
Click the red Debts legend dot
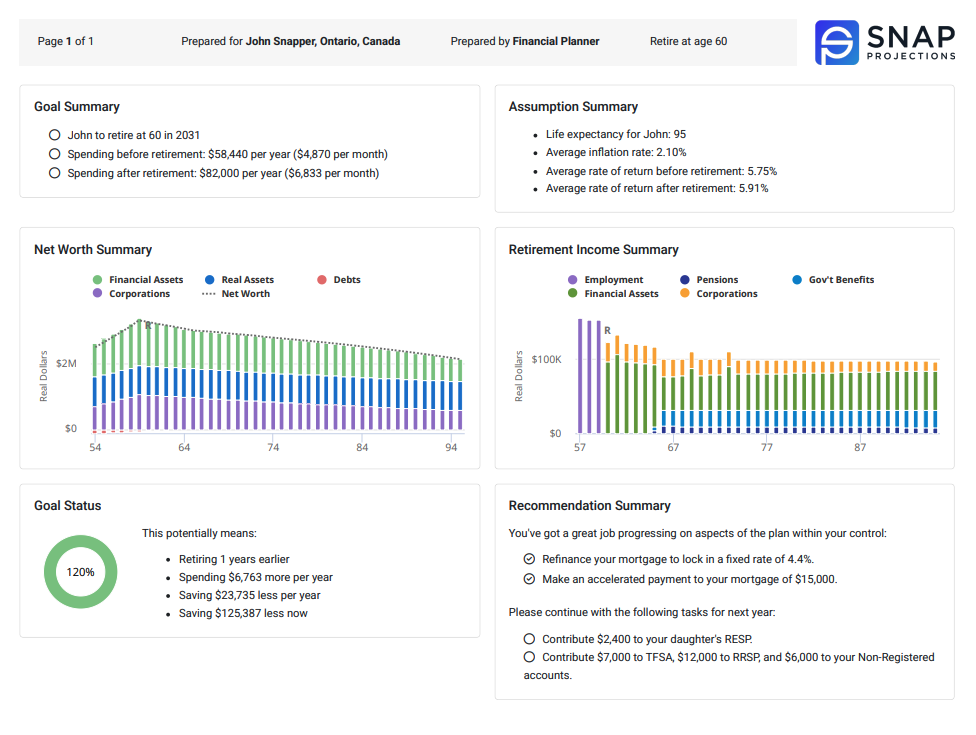pyautogui.click(x=321, y=280)
